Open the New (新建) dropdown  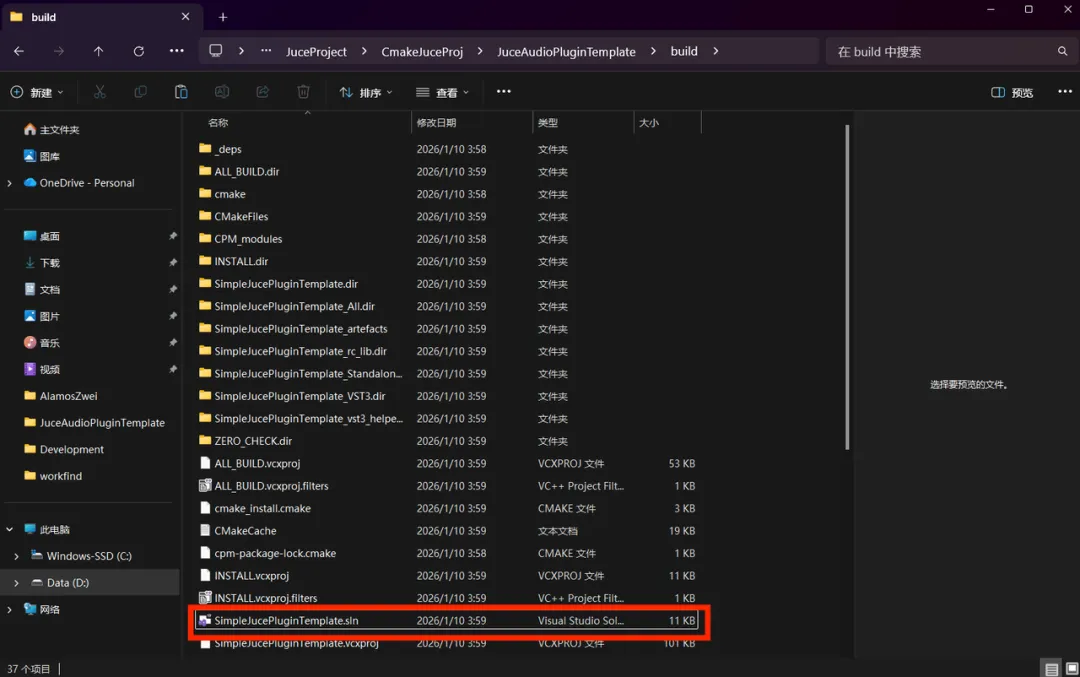37,92
